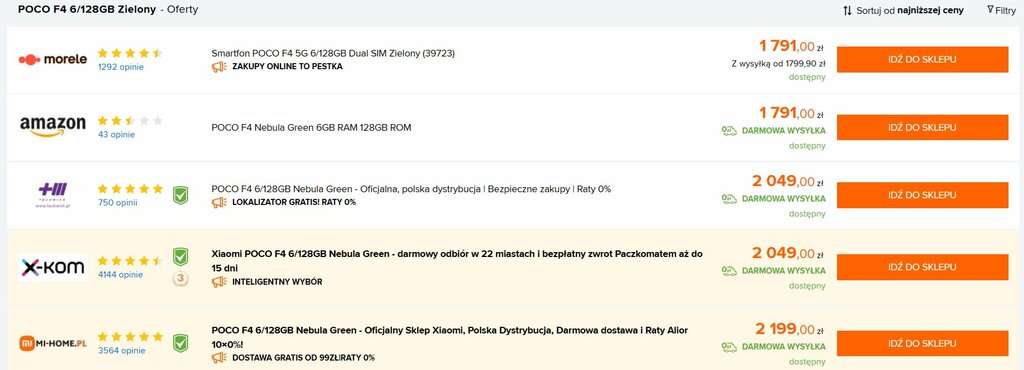Click the MI-HOME.PL logo
Image resolution: width=1024 pixels, height=370 pixels.
click(53, 343)
